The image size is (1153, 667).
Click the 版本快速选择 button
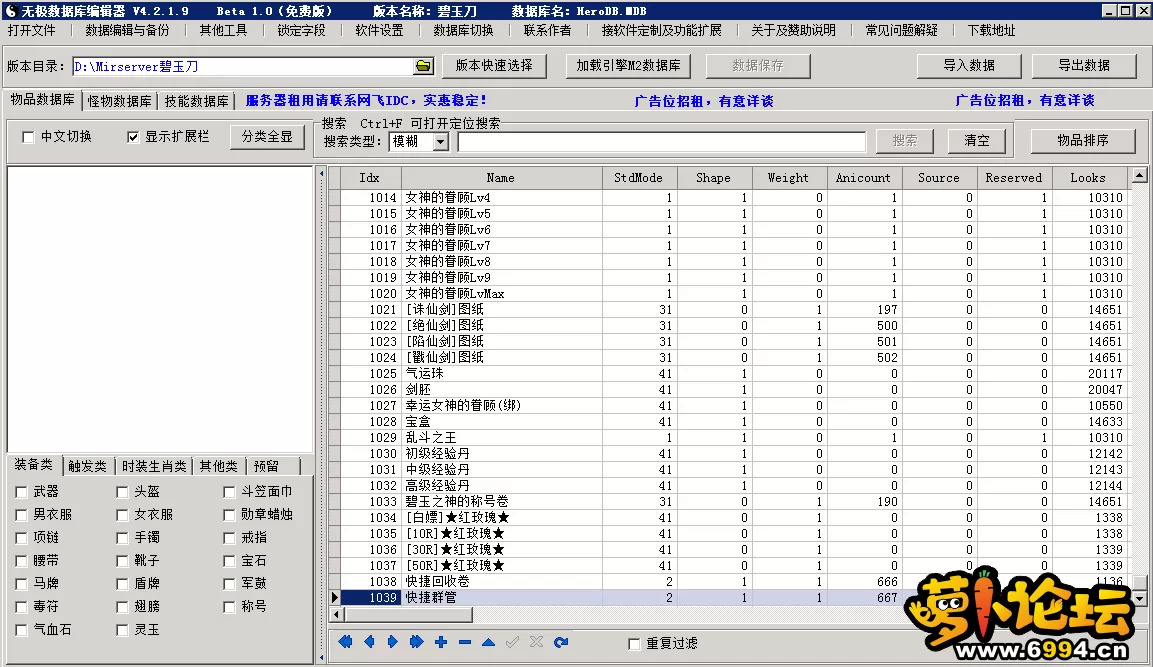[x=494, y=65]
